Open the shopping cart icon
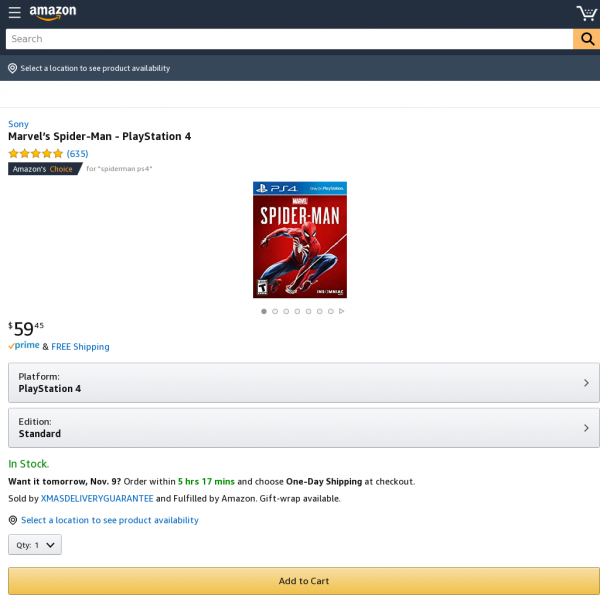600x600 pixels. [x=587, y=13]
